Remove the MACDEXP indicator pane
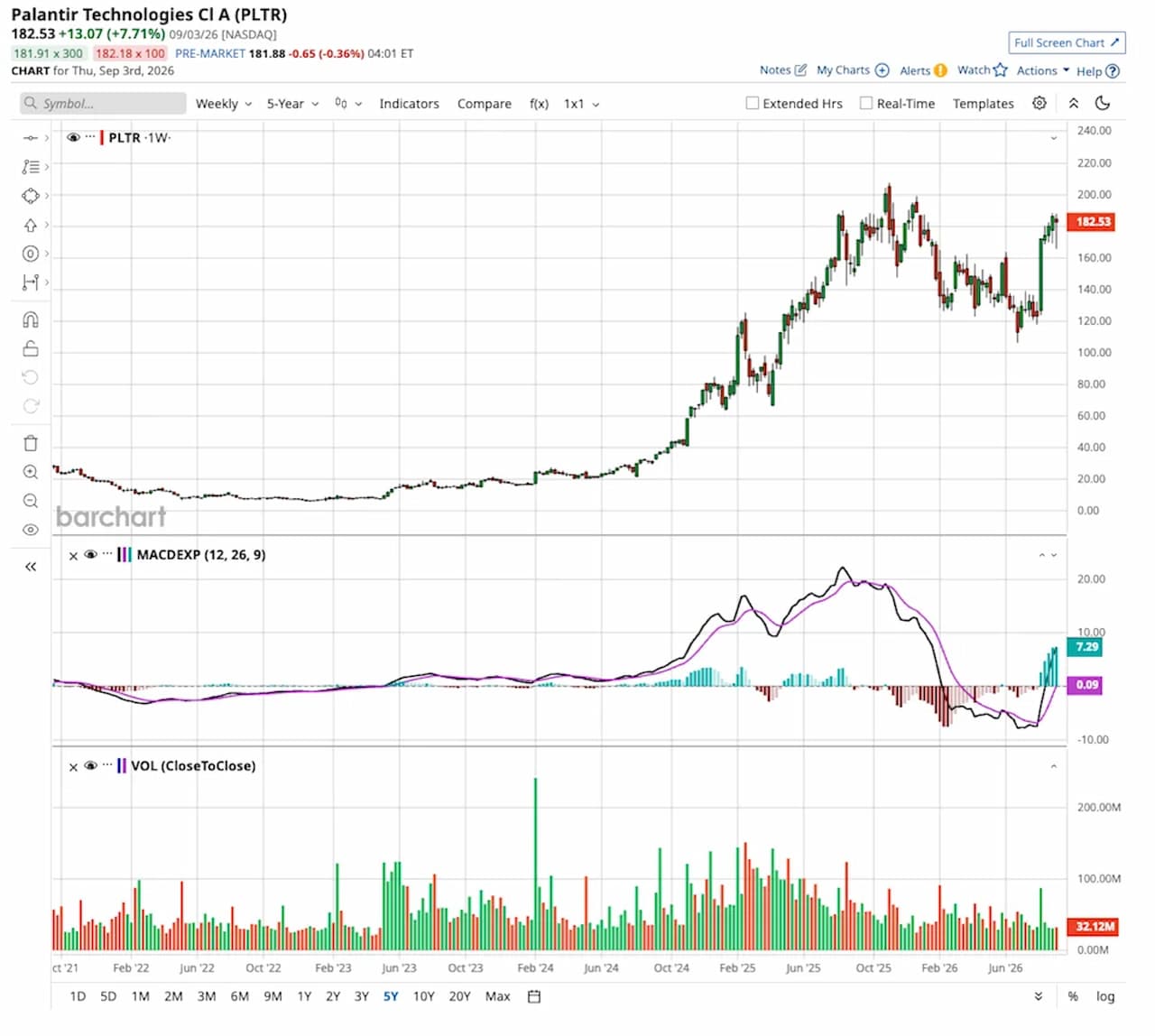Viewport: 1155px width, 1036px height. pos(74,556)
